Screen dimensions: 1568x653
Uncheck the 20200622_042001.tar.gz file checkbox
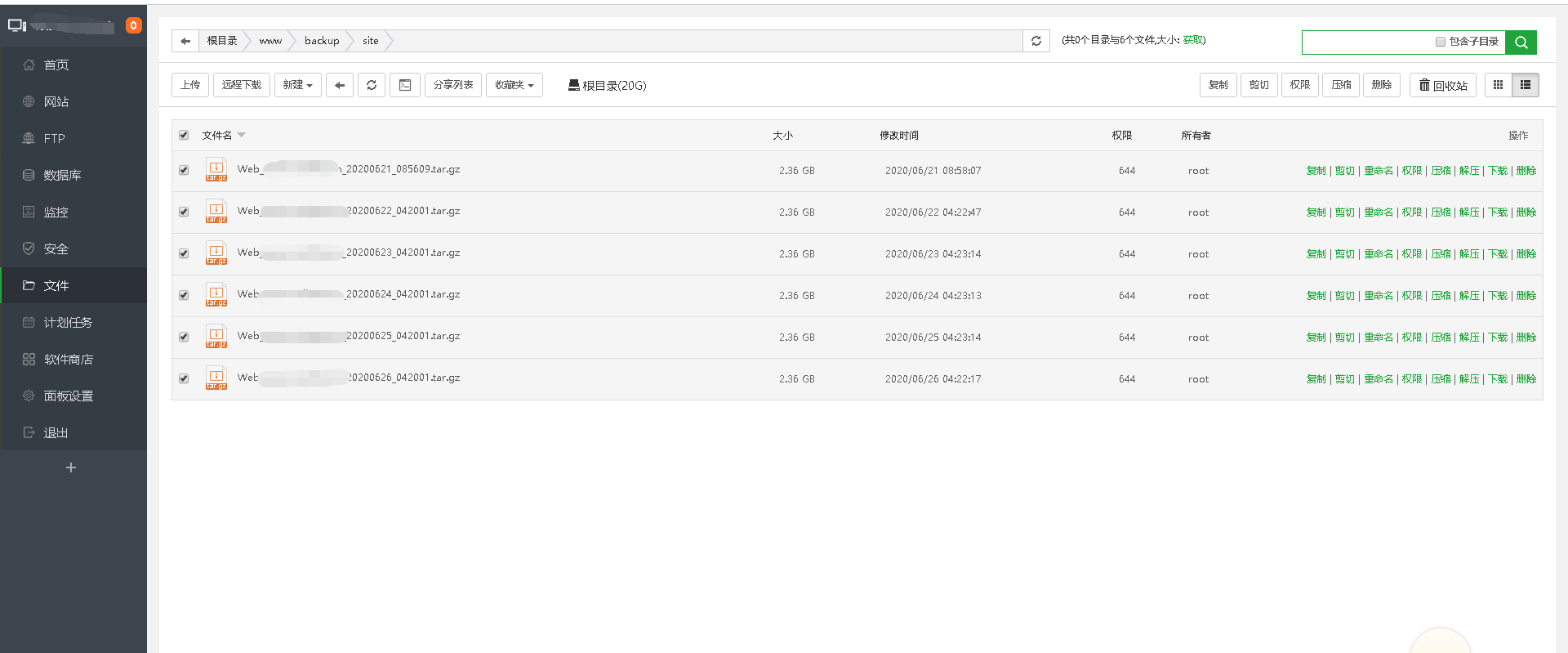184,212
